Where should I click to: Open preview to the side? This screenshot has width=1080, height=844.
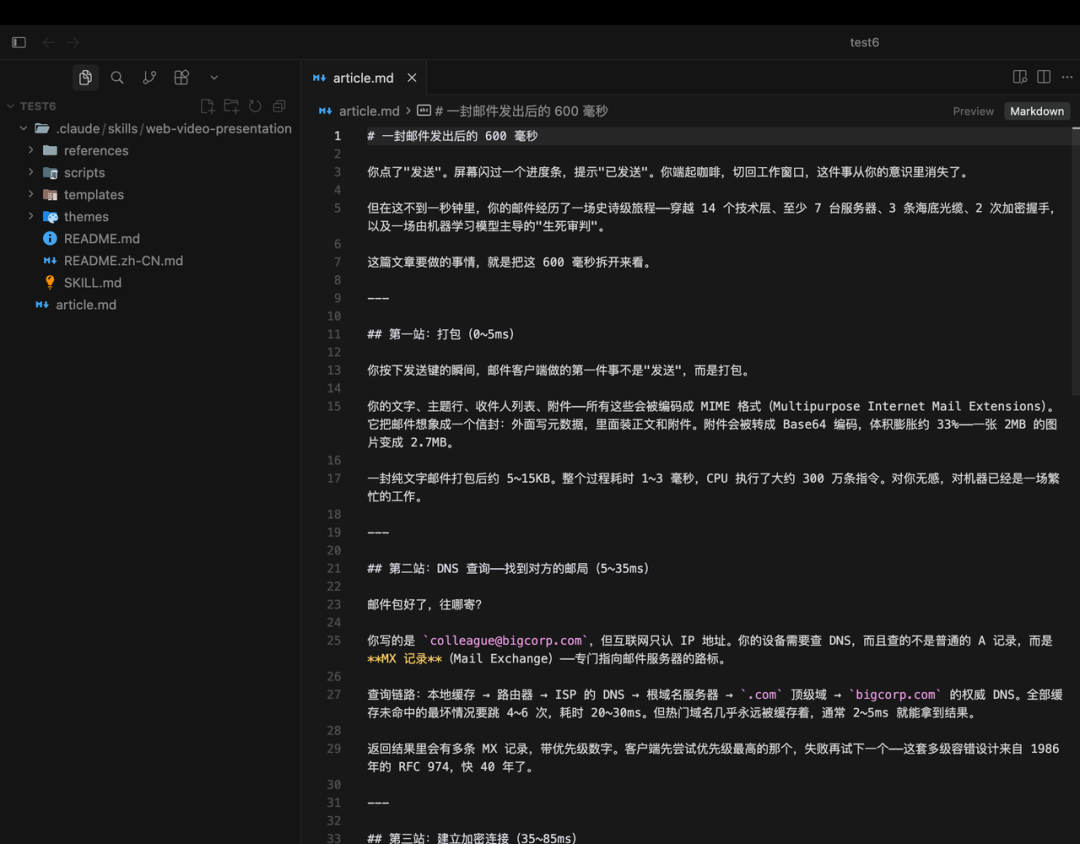coord(1020,77)
